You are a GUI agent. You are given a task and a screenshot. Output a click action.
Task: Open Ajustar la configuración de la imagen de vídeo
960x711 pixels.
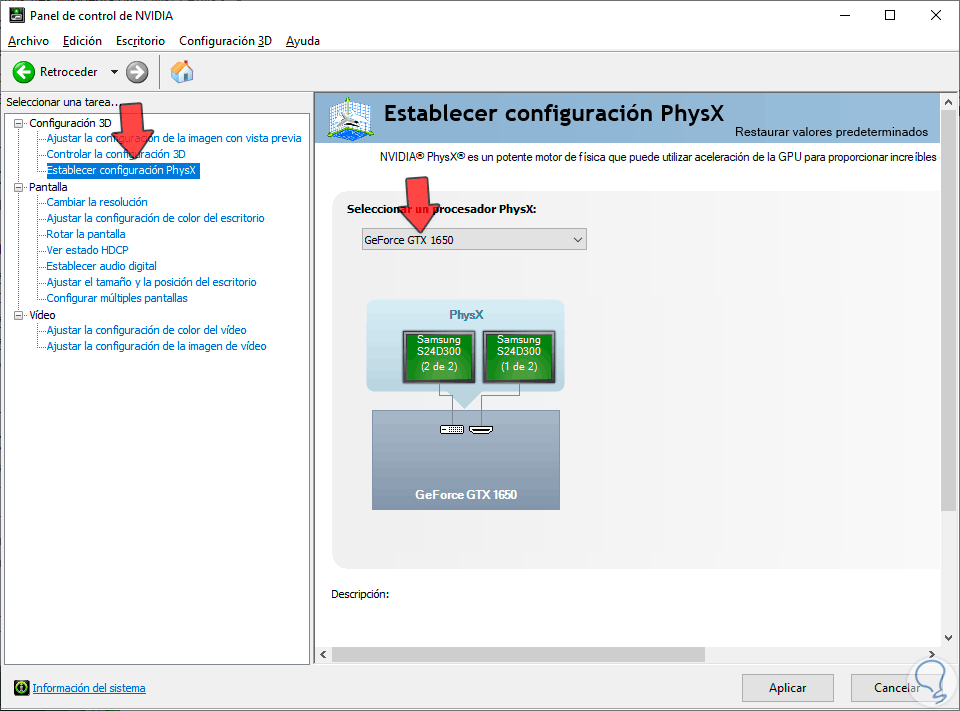(156, 346)
